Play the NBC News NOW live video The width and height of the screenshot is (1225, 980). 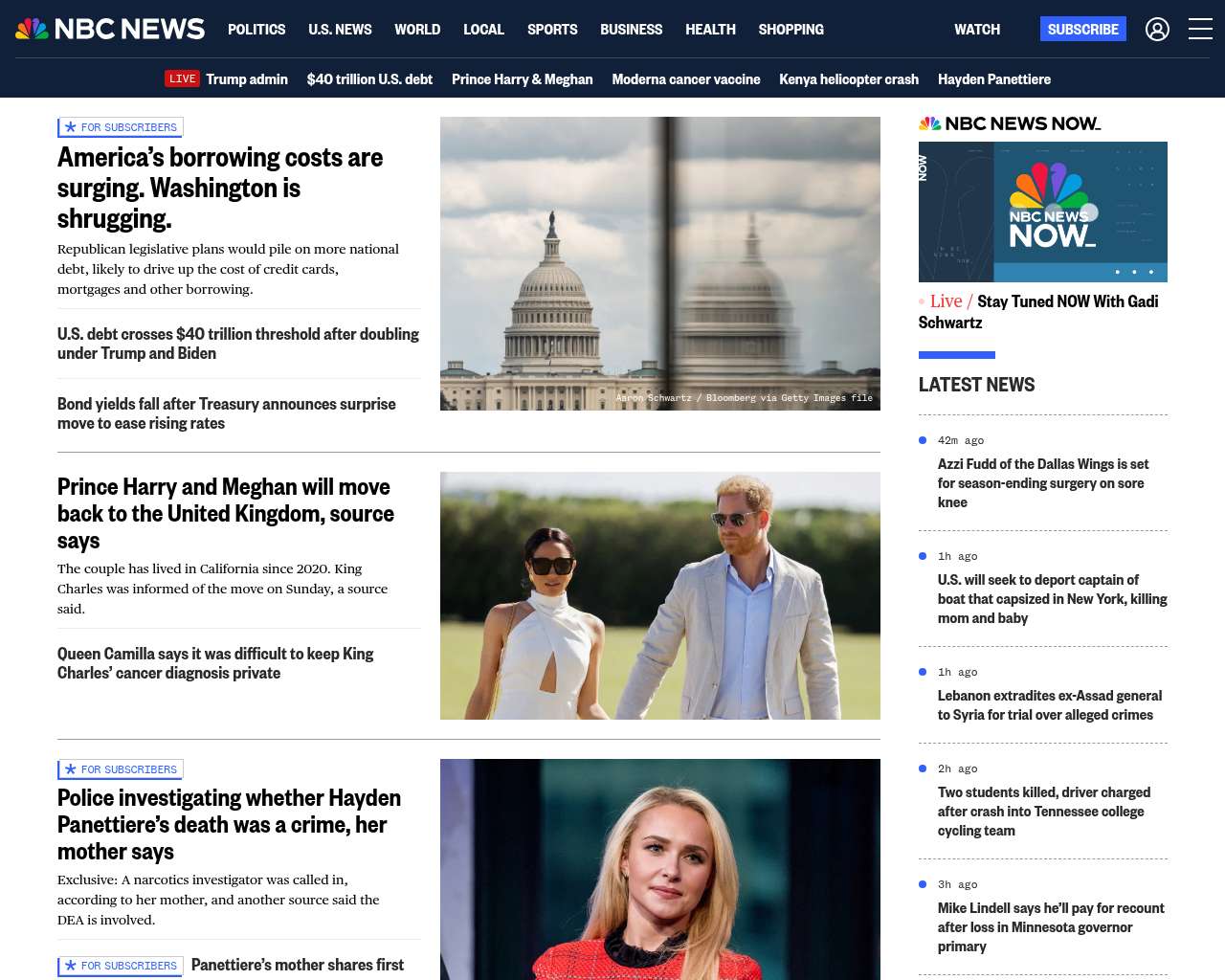pyautogui.click(x=1043, y=212)
